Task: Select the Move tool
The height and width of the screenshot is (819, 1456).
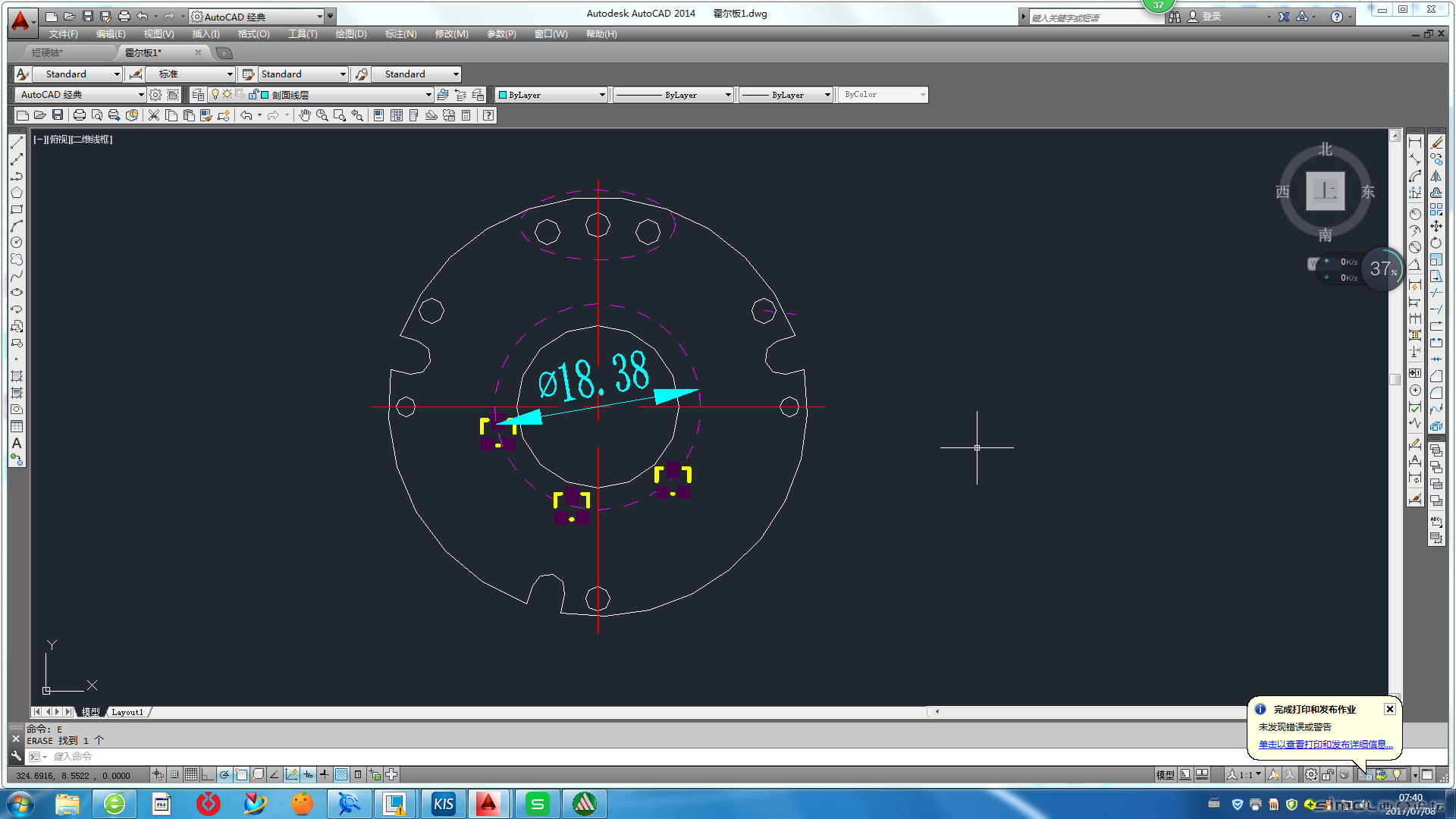Action: pyautogui.click(x=1436, y=226)
